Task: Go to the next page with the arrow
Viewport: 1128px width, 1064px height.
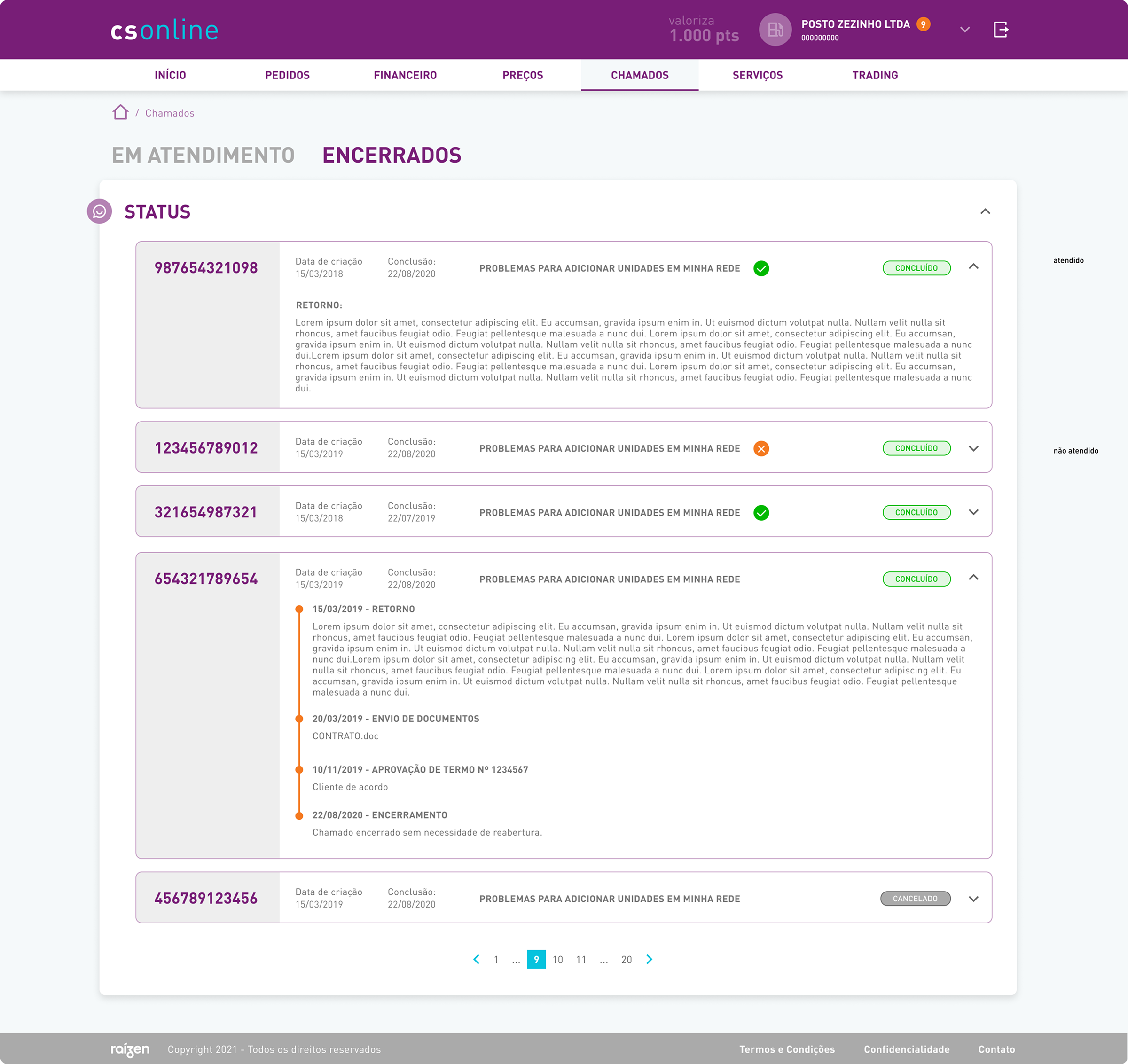Action: 649,960
